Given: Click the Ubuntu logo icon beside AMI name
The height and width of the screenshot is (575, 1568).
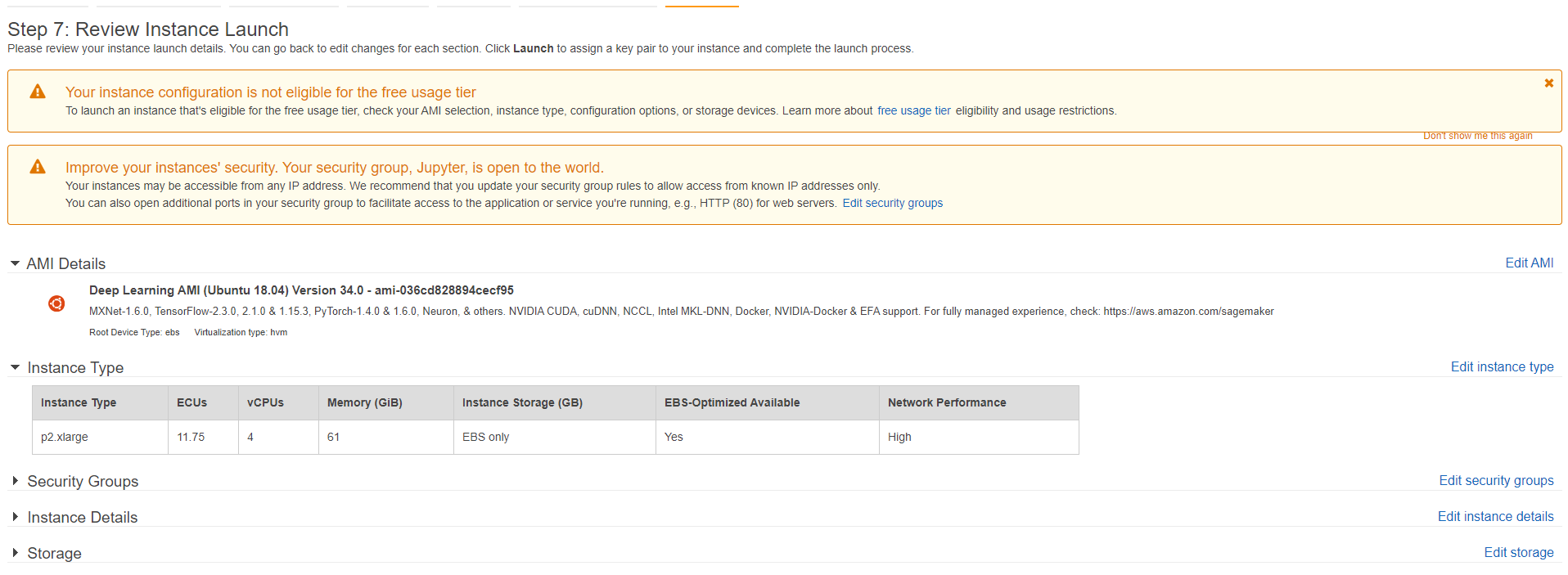Looking at the screenshot, I should [x=56, y=303].
